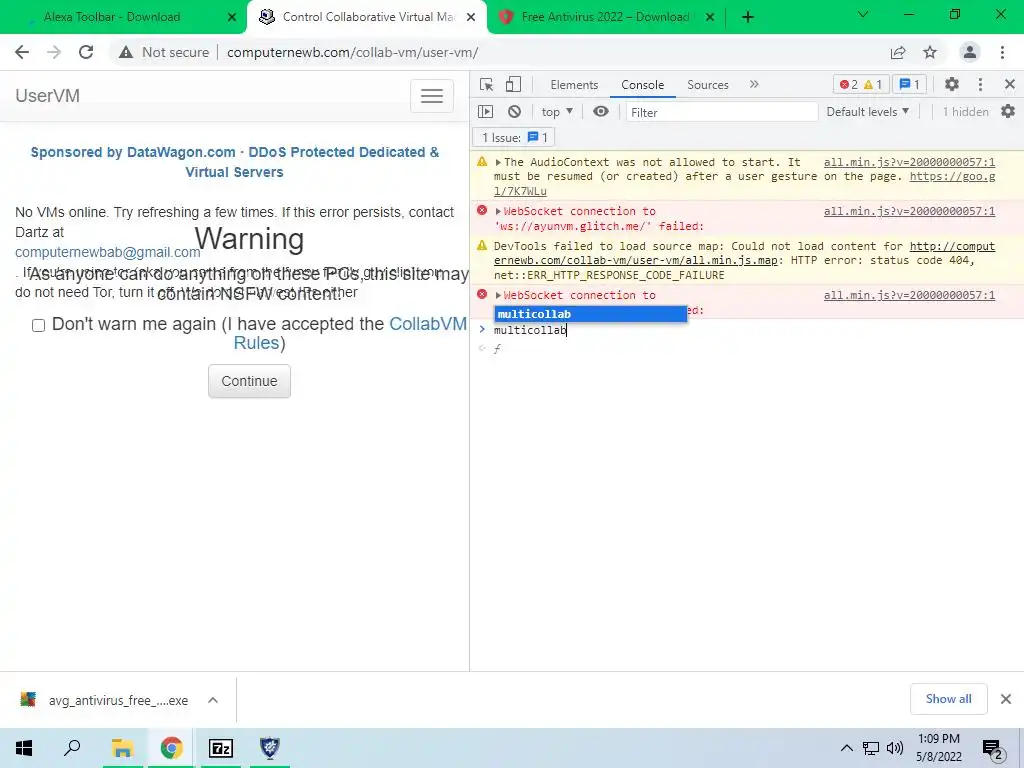Open tab search chevron
The width and height of the screenshot is (1024, 768).
pos(863,14)
